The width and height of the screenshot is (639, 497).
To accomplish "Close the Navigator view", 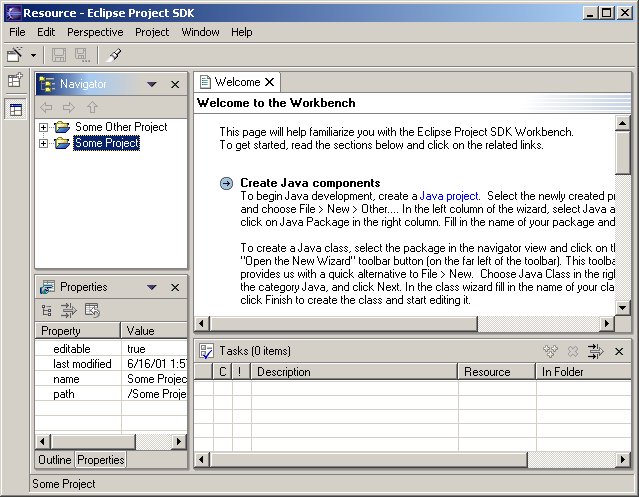I will (x=175, y=85).
